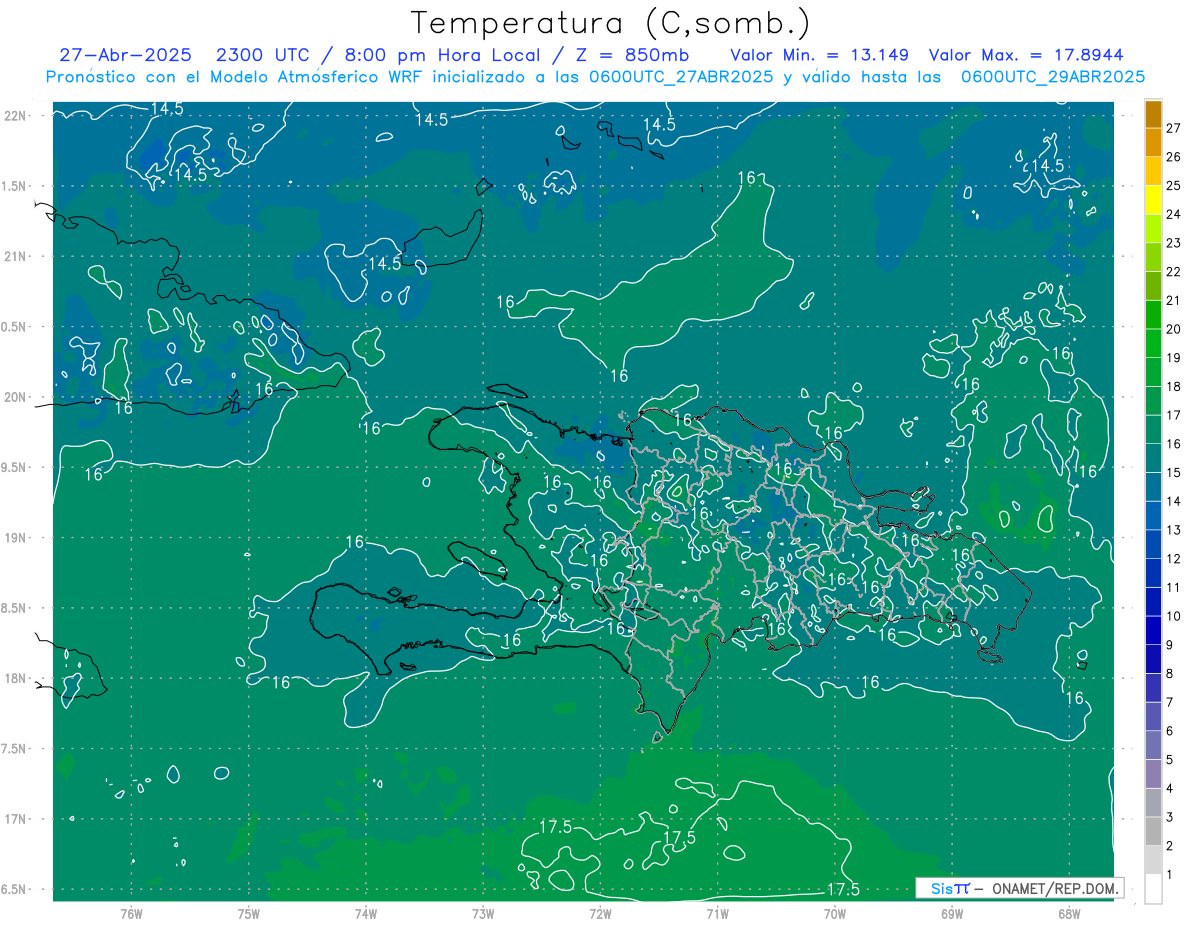Click the '72W' longitude axis label
Image resolution: width=1200 pixels, height=927 pixels.
pos(600,914)
